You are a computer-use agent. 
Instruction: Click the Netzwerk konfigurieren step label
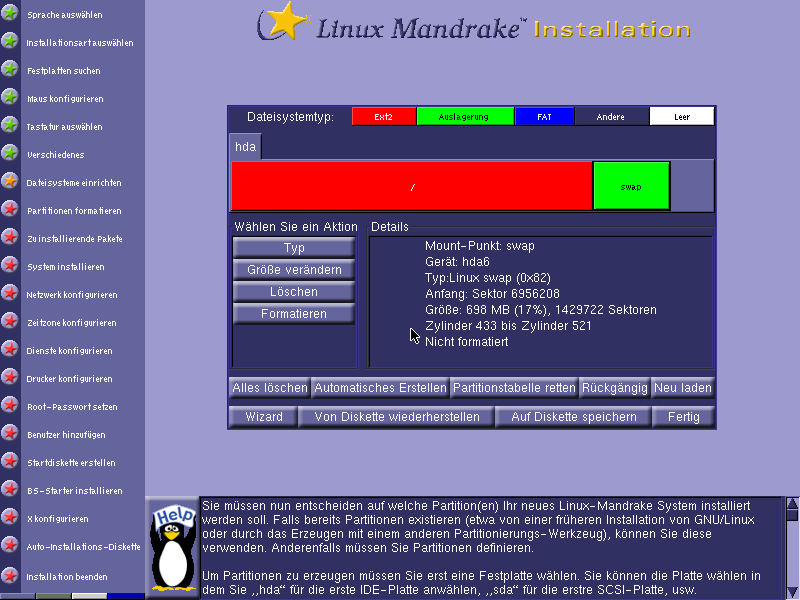coord(72,295)
